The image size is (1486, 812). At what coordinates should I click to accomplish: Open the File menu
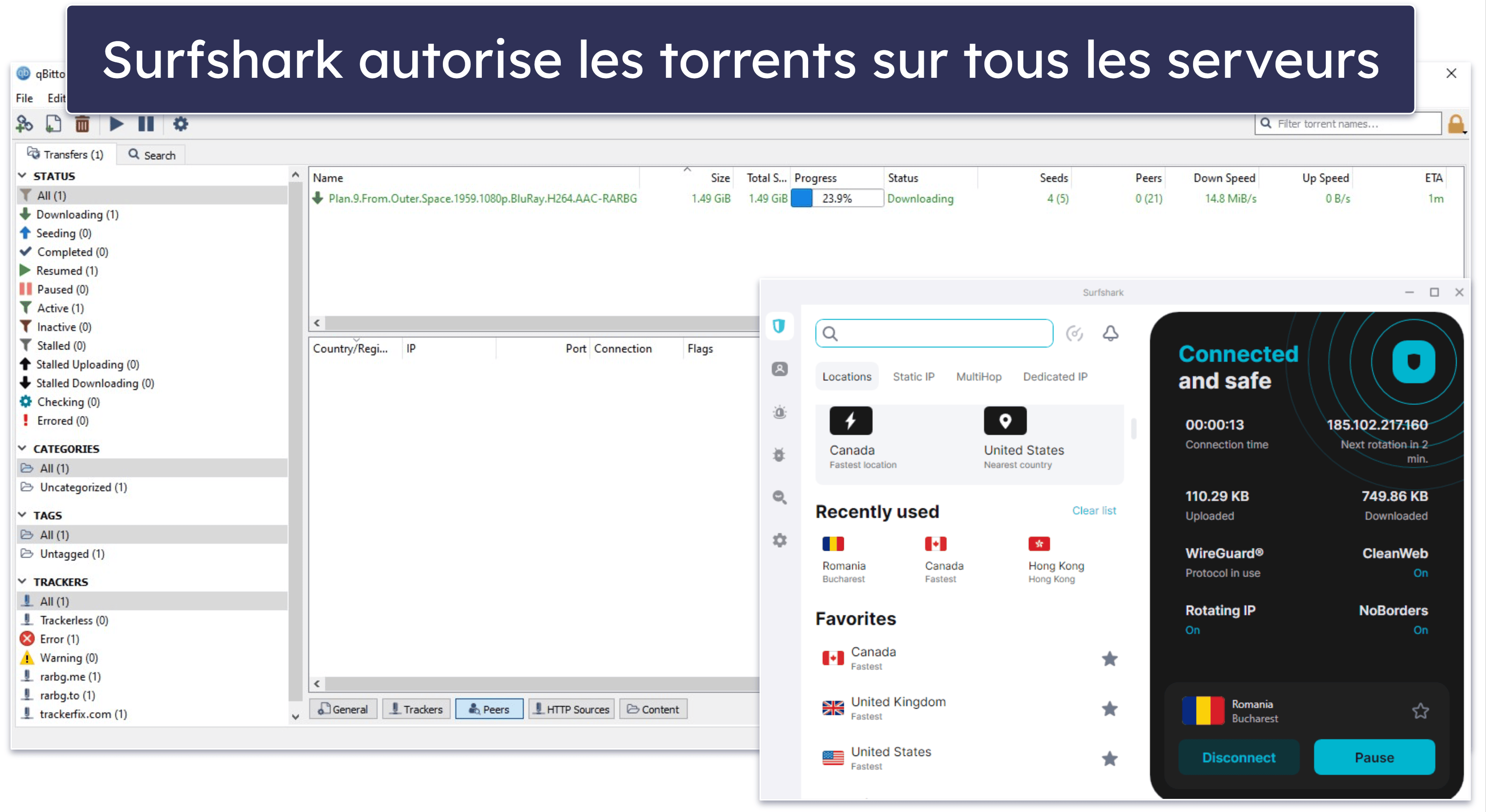pos(24,98)
